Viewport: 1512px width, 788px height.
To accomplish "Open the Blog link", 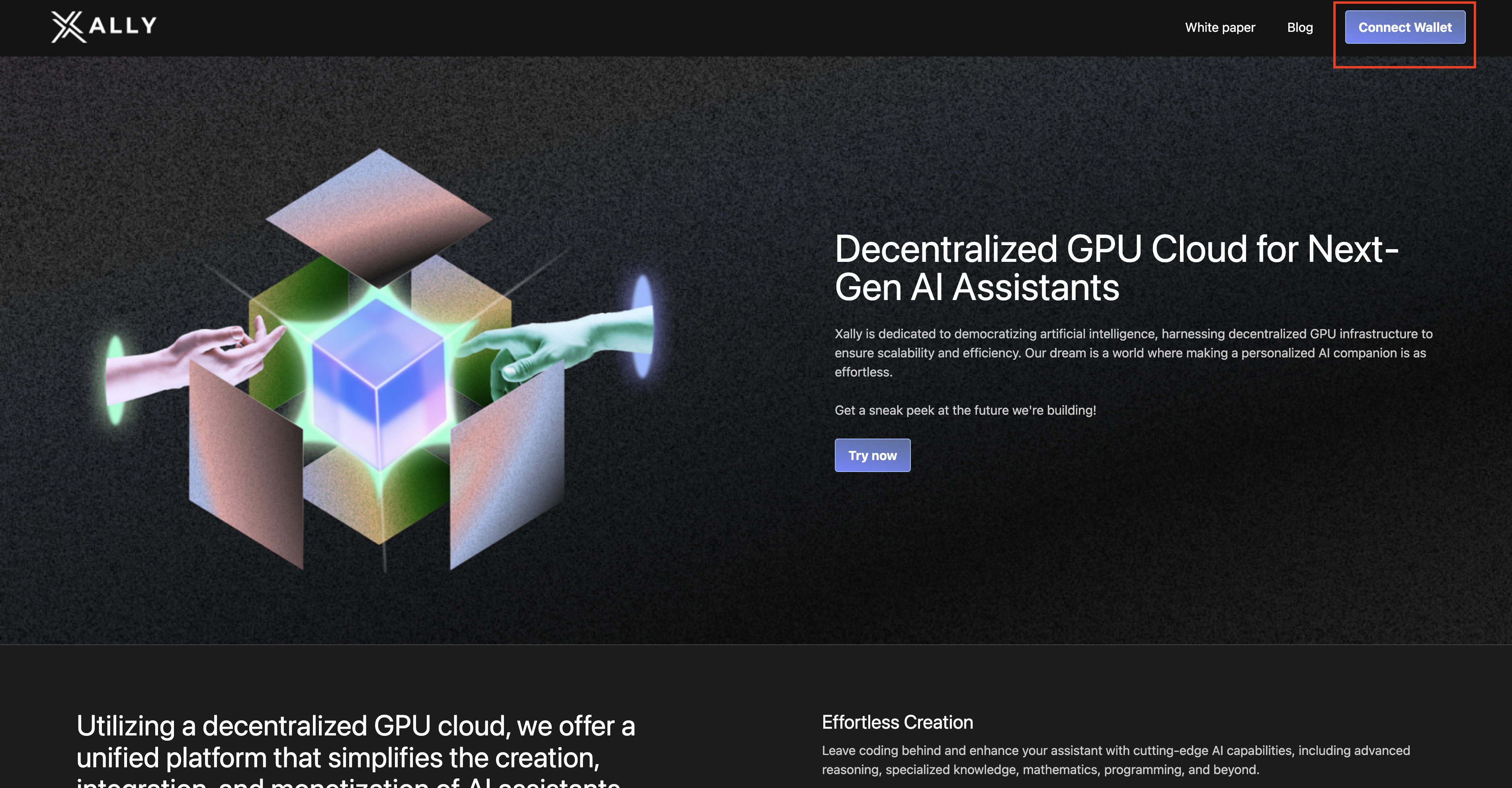I will pyautogui.click(x=1299, y=27).
